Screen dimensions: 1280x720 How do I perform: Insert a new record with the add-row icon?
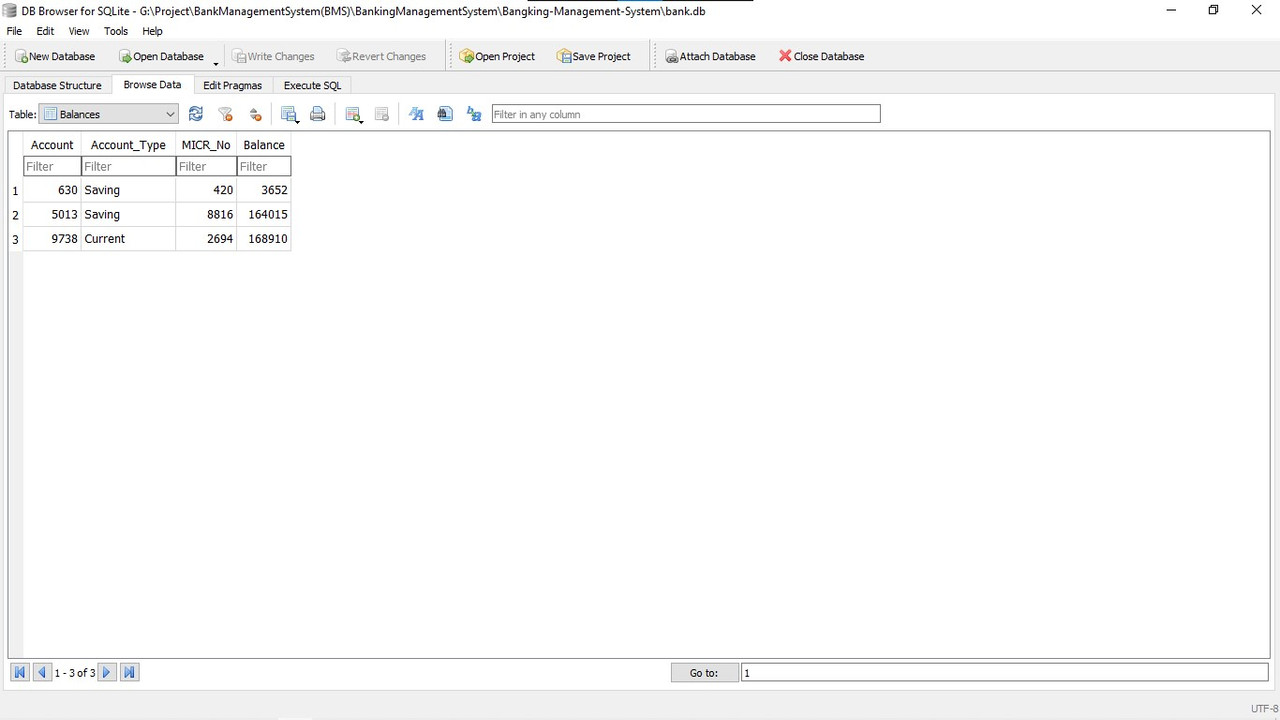point(353,114)
